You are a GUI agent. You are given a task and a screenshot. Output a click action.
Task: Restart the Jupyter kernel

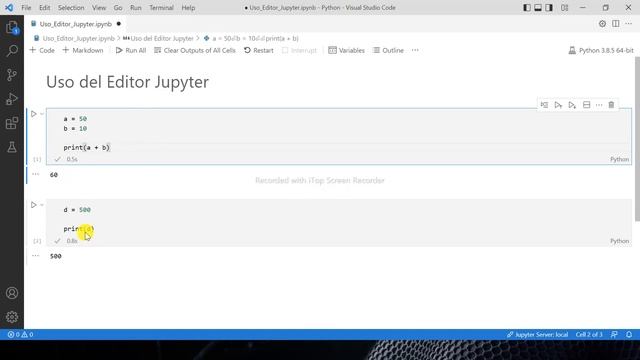pos(259,50)
